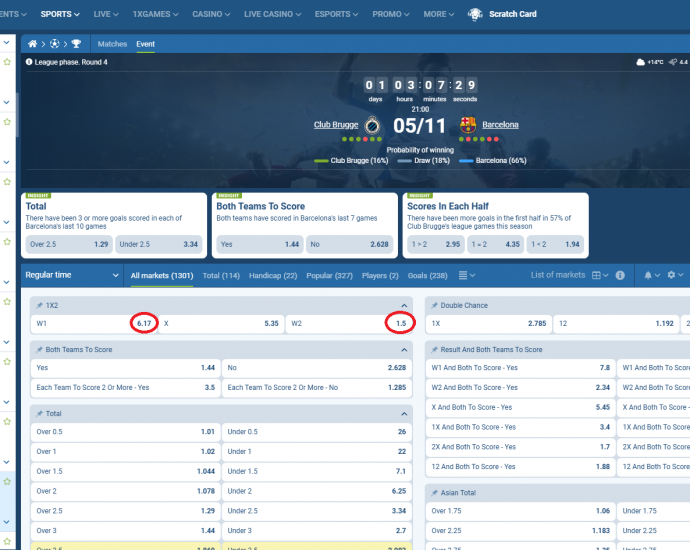Open the MORE menu

439,14
